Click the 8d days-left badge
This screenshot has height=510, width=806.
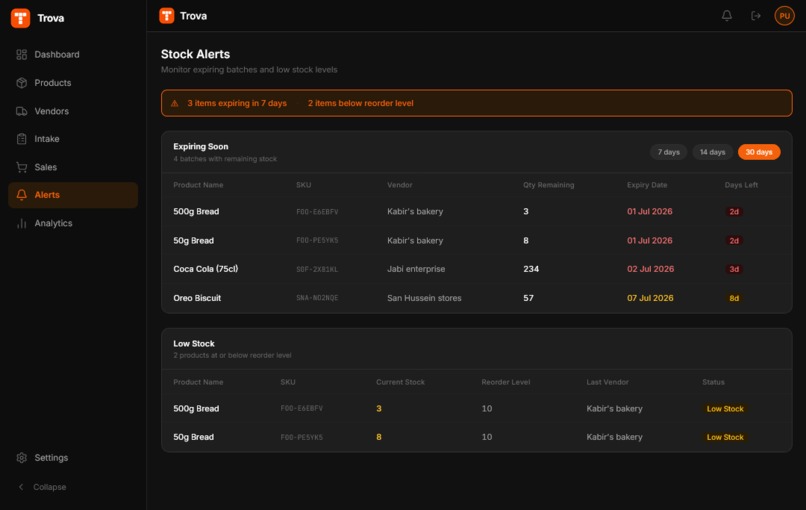734,298
